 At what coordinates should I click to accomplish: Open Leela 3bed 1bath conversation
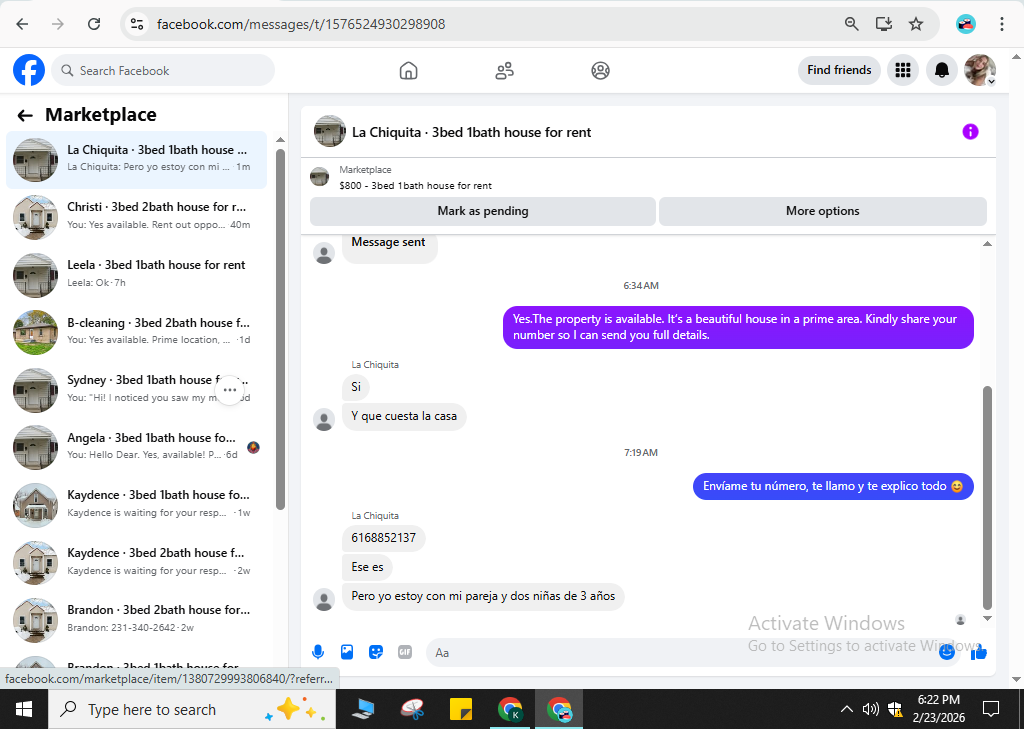(x=136, y=274)
